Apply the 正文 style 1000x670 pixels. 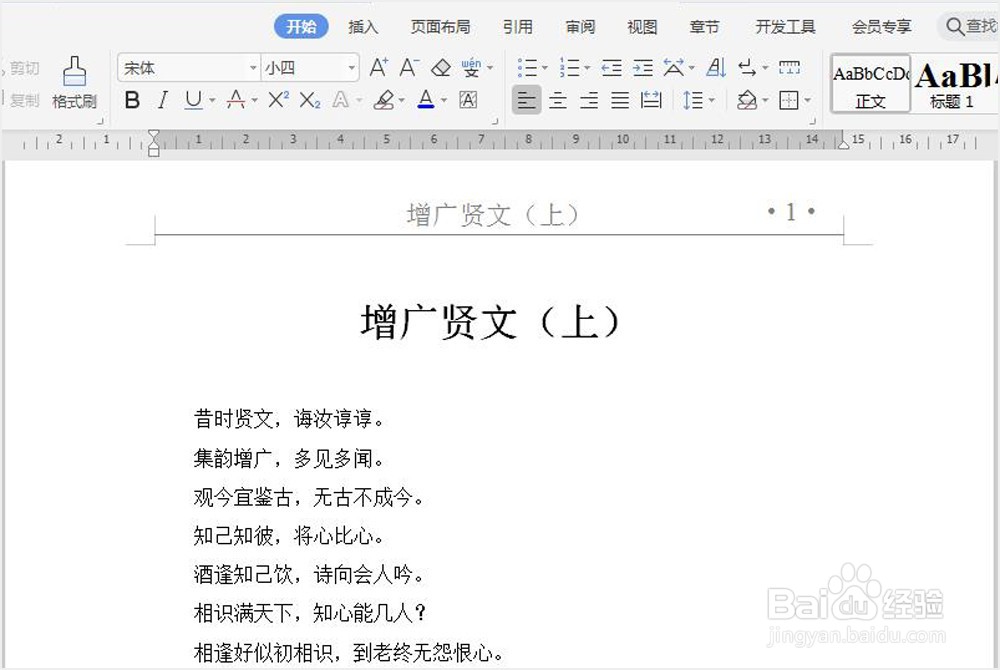tap(871, 84)
